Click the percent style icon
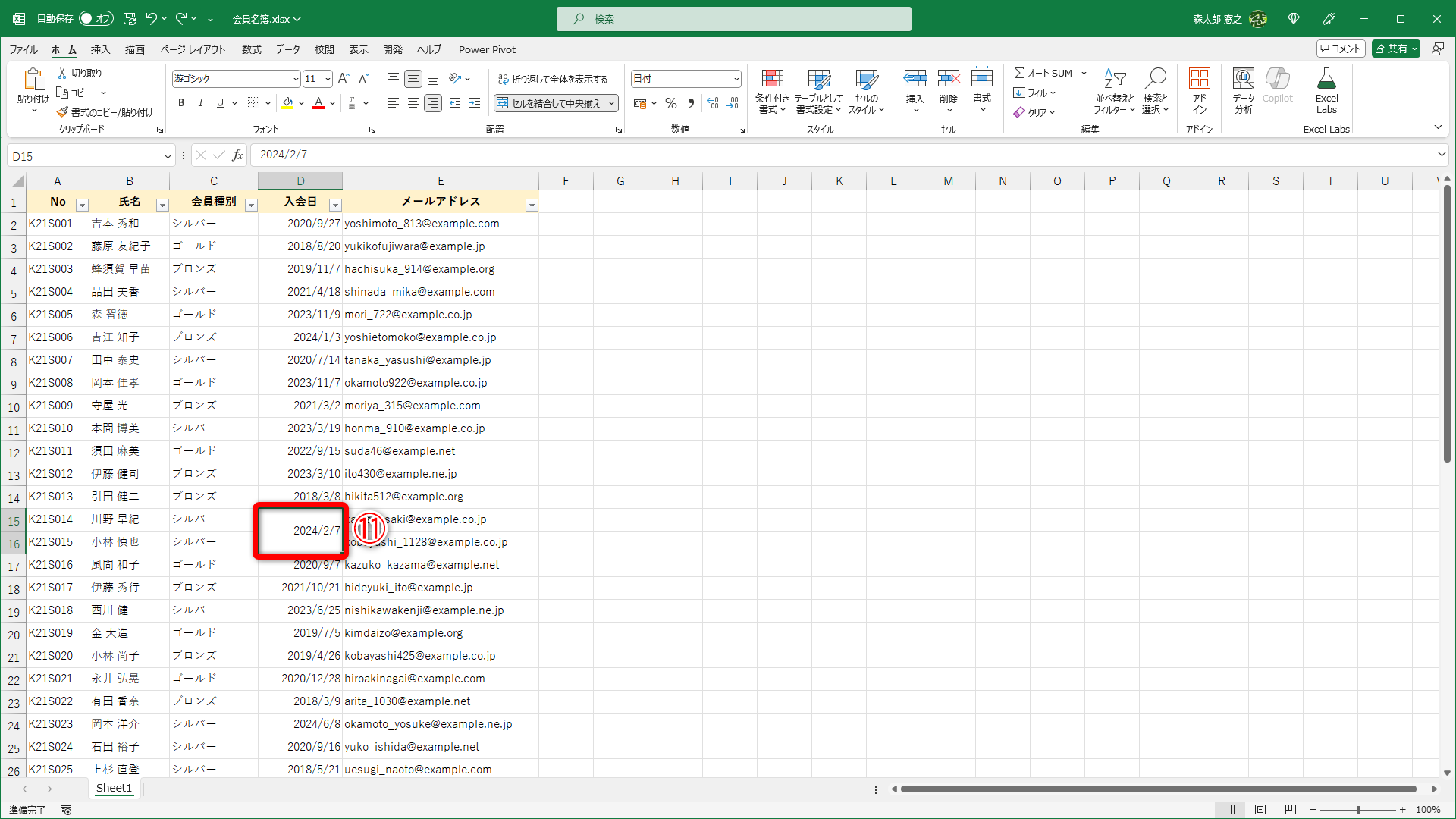The height and width of the screenshot is (819, 1456). 671,103
